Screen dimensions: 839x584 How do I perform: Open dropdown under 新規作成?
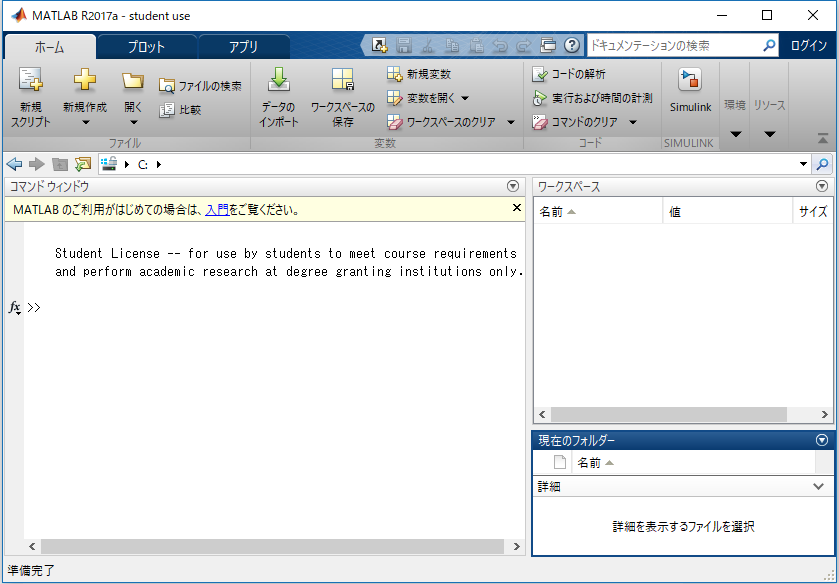click(x=85, y=122)
